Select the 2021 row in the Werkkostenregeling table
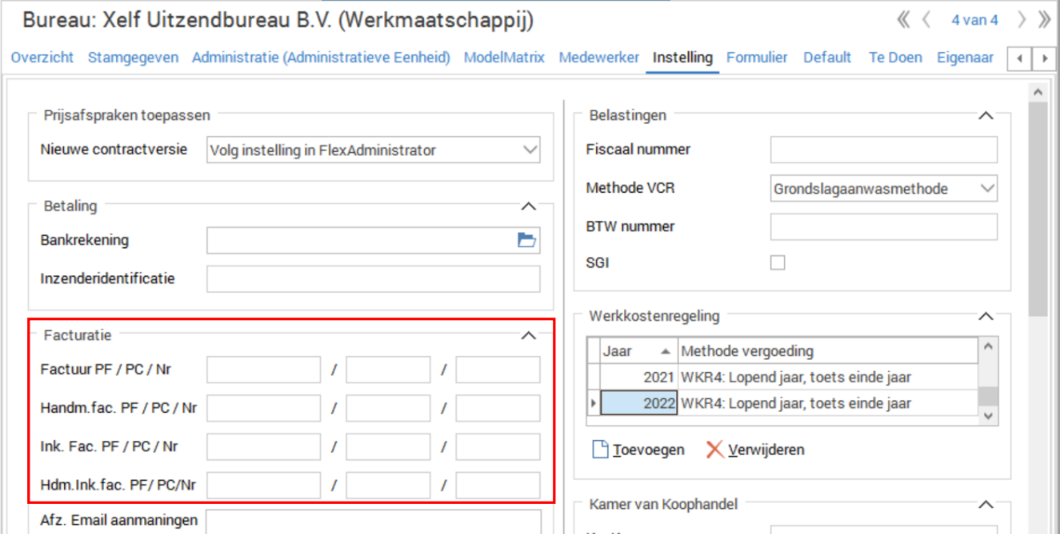This screenshot has width=1060, height=534. coord(780,377)
